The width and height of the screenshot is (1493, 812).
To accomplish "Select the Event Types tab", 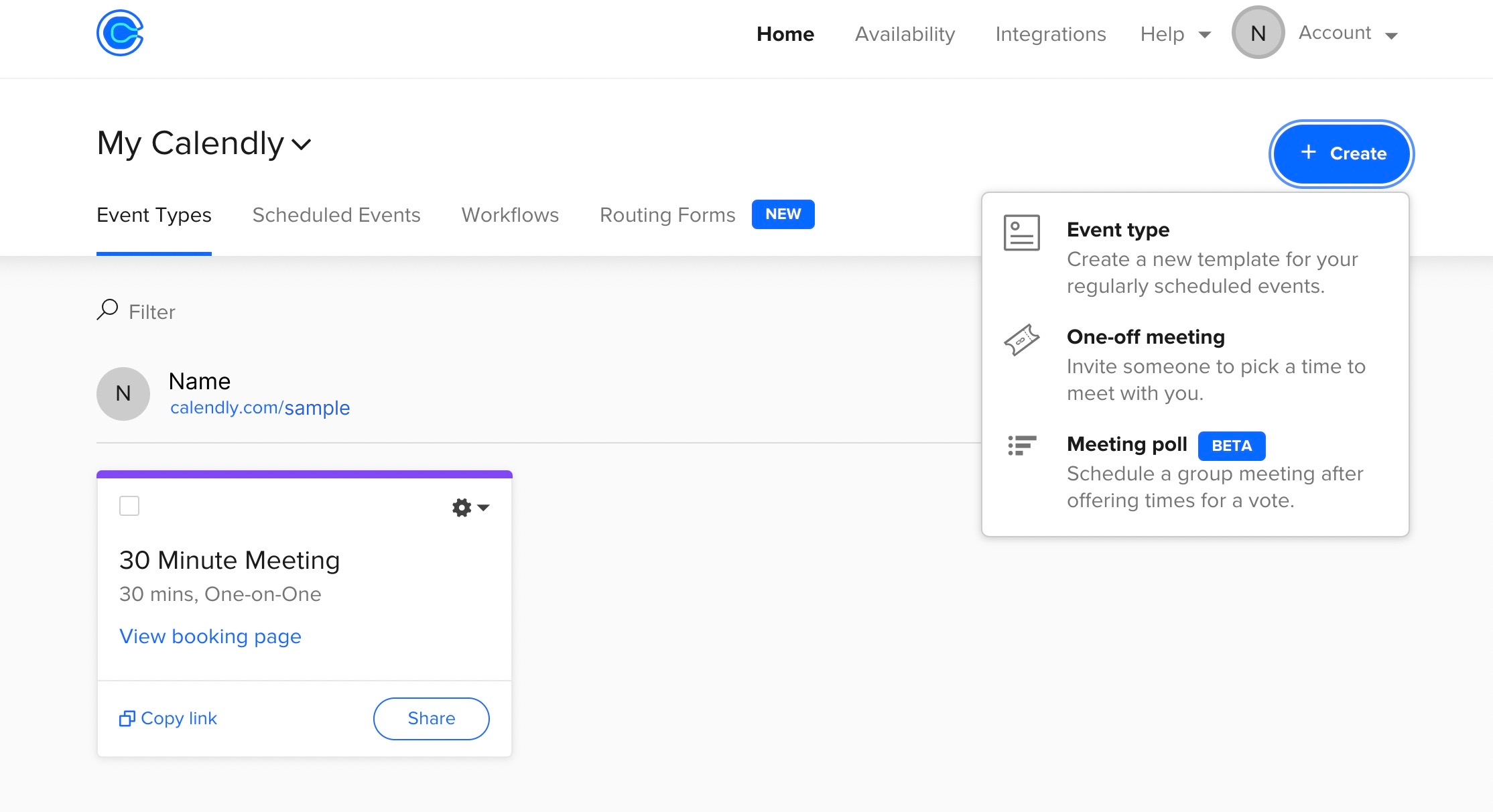I will pos(154,215).
